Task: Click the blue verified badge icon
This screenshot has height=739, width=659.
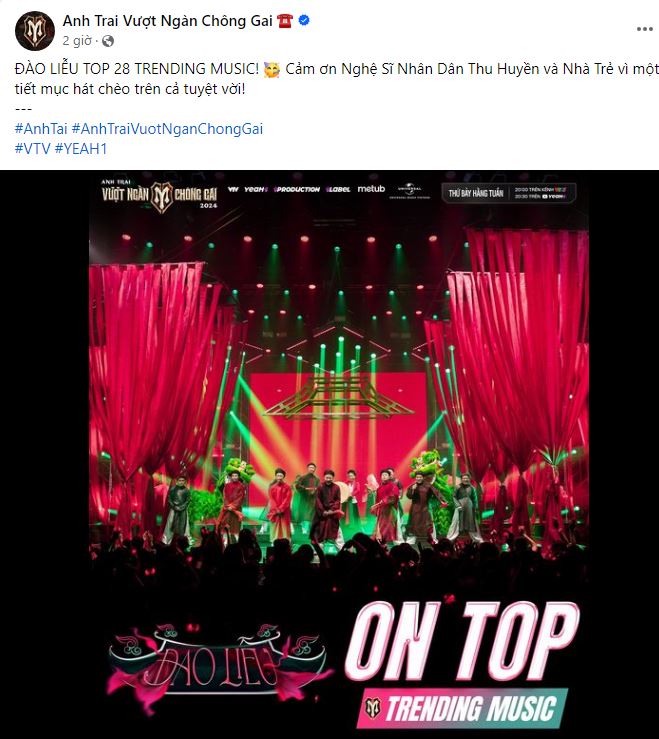Action: [x=305, y=20]
